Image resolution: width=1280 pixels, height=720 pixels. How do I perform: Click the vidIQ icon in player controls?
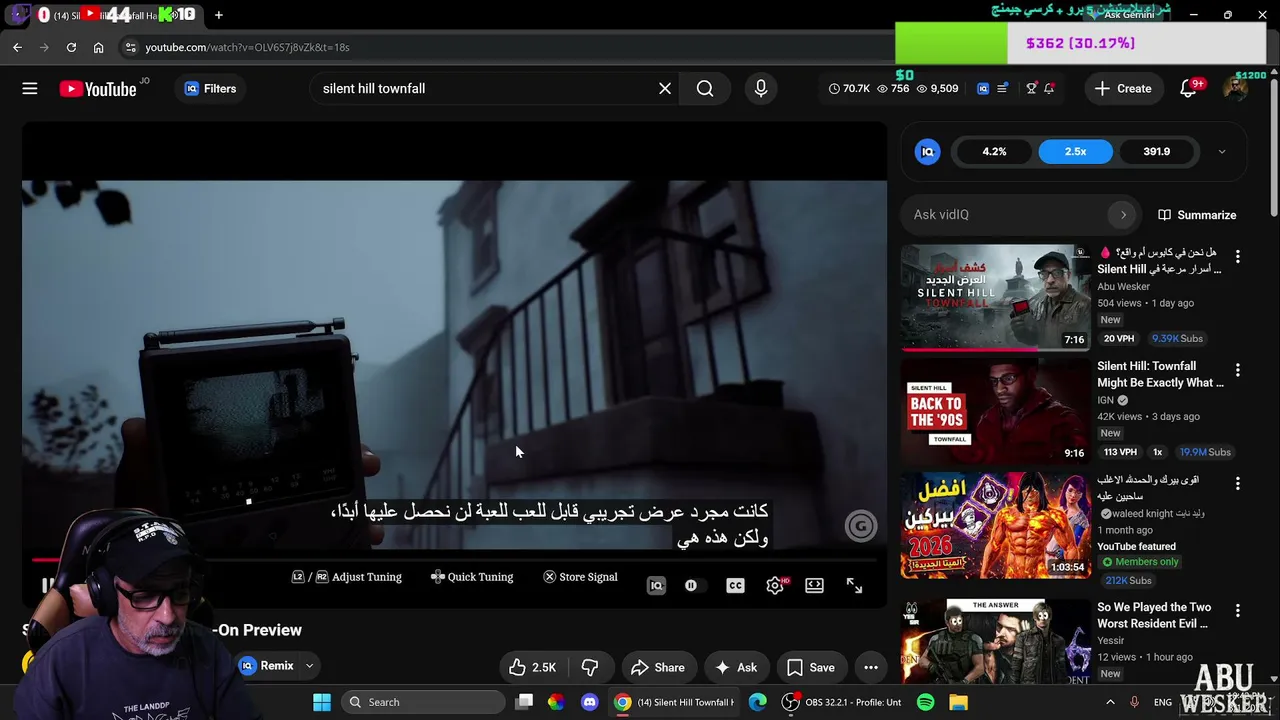tap(656, 586)
